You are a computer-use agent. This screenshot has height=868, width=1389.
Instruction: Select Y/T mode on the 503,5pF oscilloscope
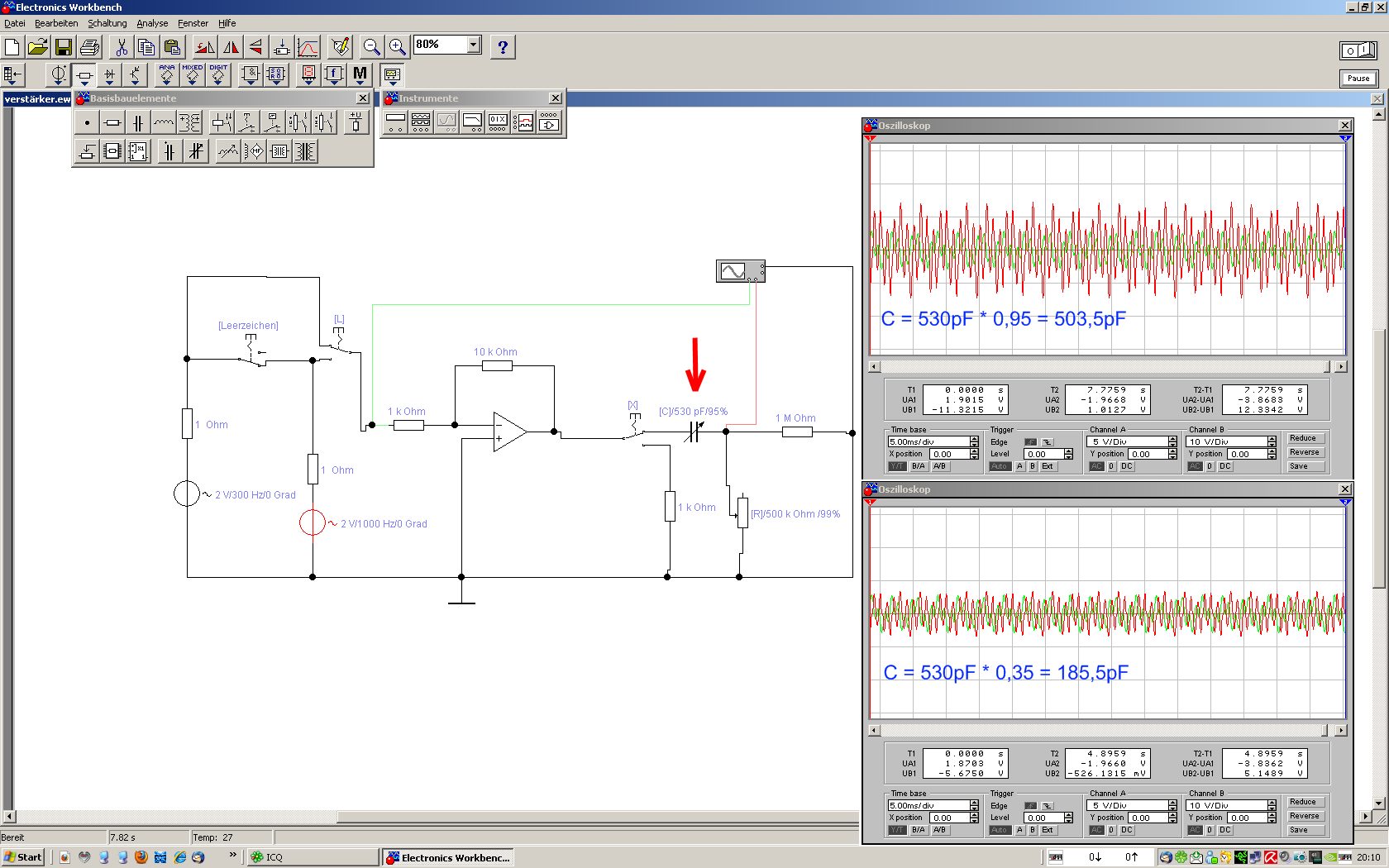click(897, 466)
